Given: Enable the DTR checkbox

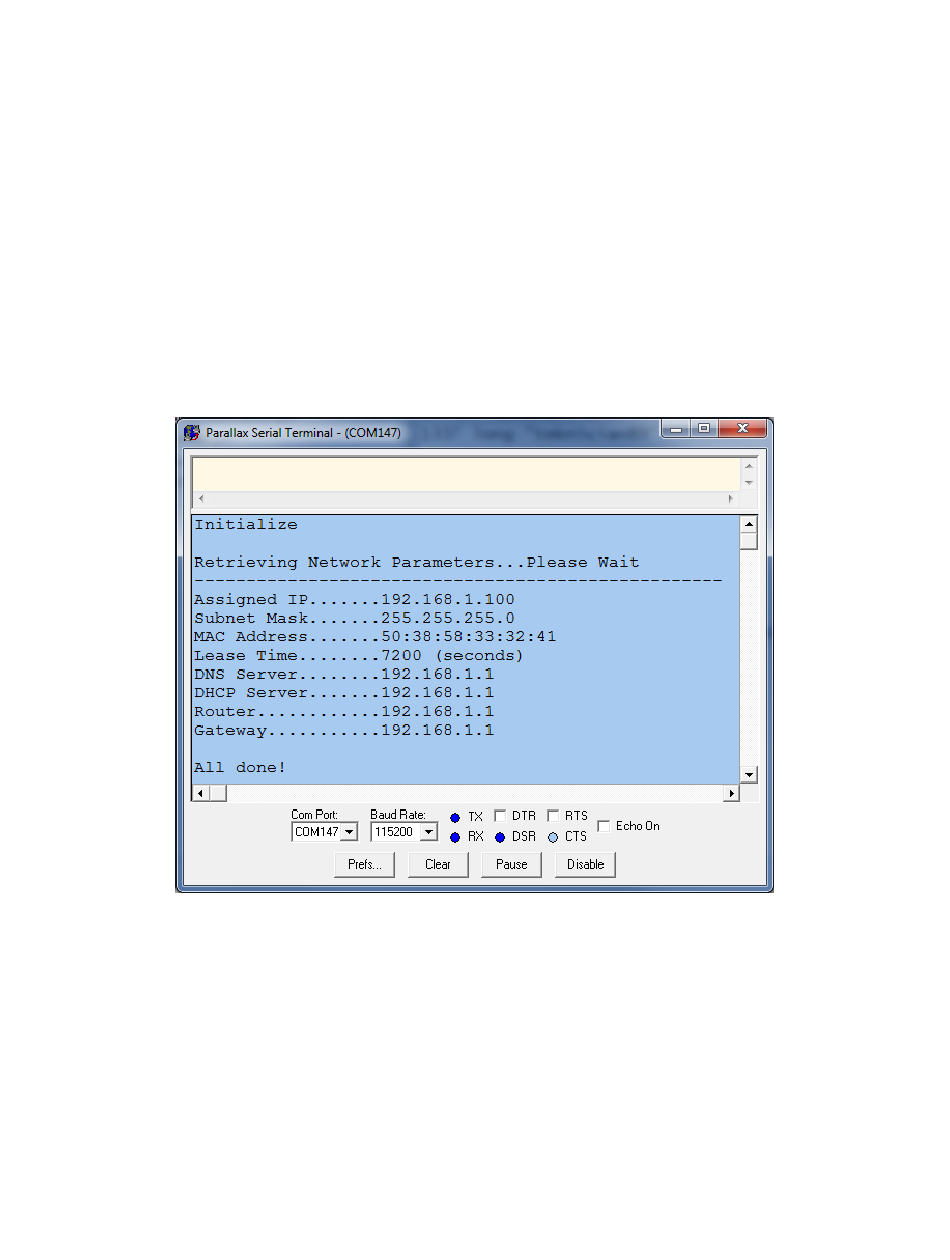Looking at the screenshot, I should [x=500, y=816].
